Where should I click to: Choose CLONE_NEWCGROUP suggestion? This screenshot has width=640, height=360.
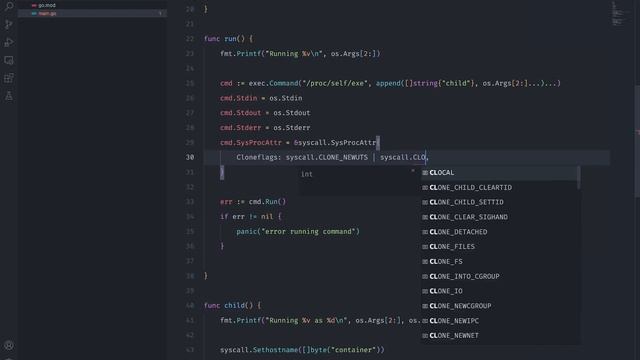coord(499,306)
